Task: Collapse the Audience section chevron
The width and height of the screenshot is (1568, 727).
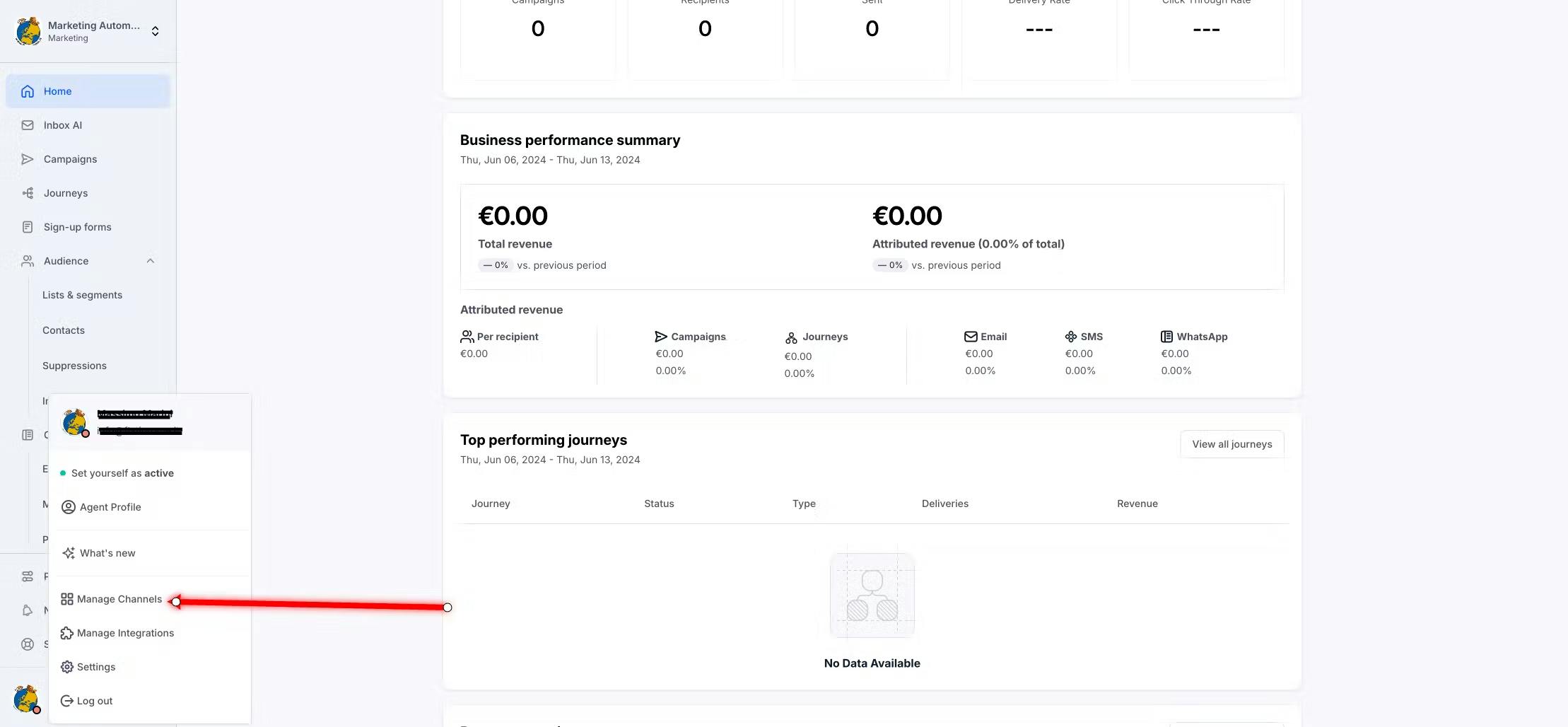Action: [x=150, y=261]
